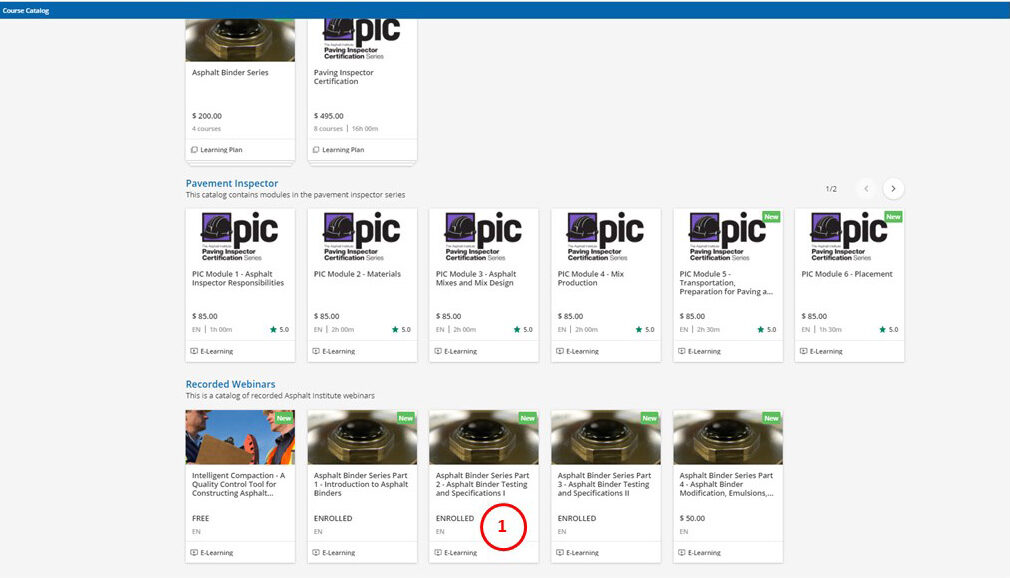Click previous arrow in Pavement Inspector carousel
This screenshot has width=1010, height=578.
click(x=866, y=188)
